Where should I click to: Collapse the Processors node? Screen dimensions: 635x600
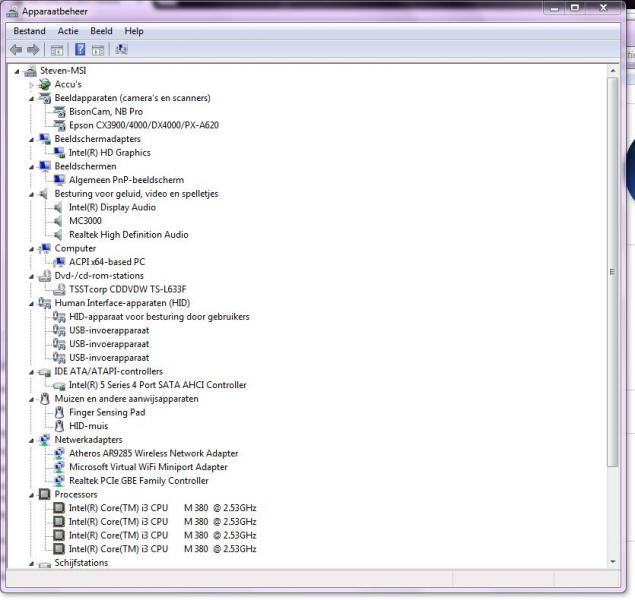[x=31, y=495]
